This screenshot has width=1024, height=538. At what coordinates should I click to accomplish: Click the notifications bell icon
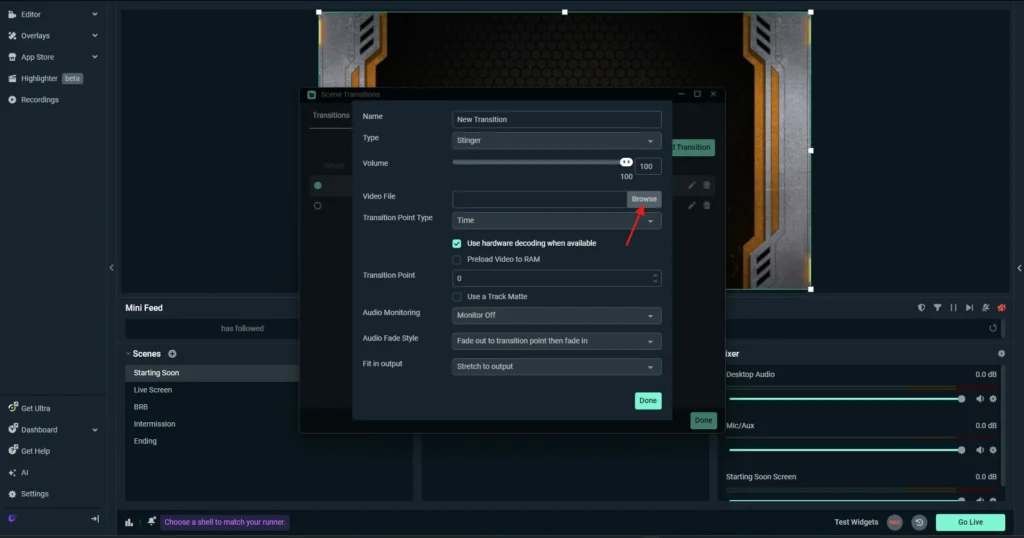[x=151, y=522]
